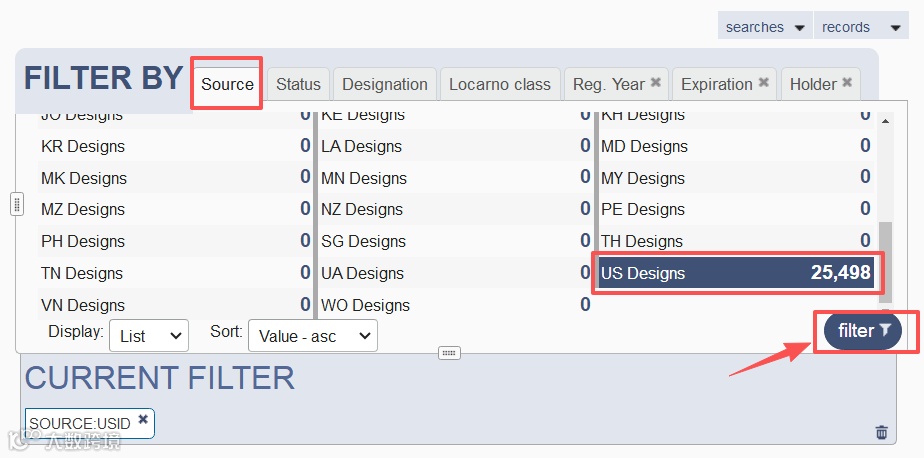This screenshot has width=924, height=458.
Task: Remove the Reg. Year tab with its X icon
Action: (x=655, y=83)
